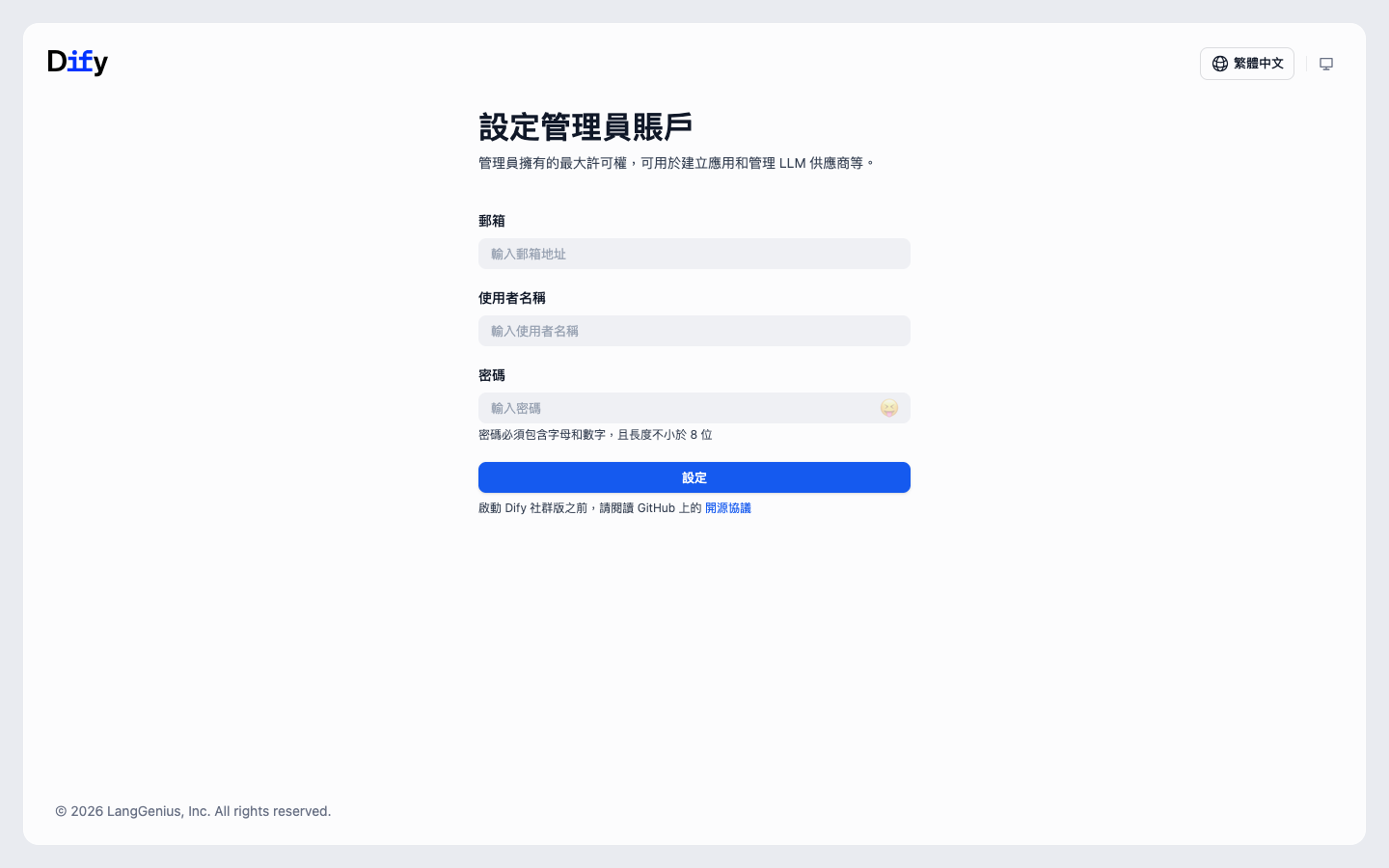Click the 密碼 field label

[492, 375]
